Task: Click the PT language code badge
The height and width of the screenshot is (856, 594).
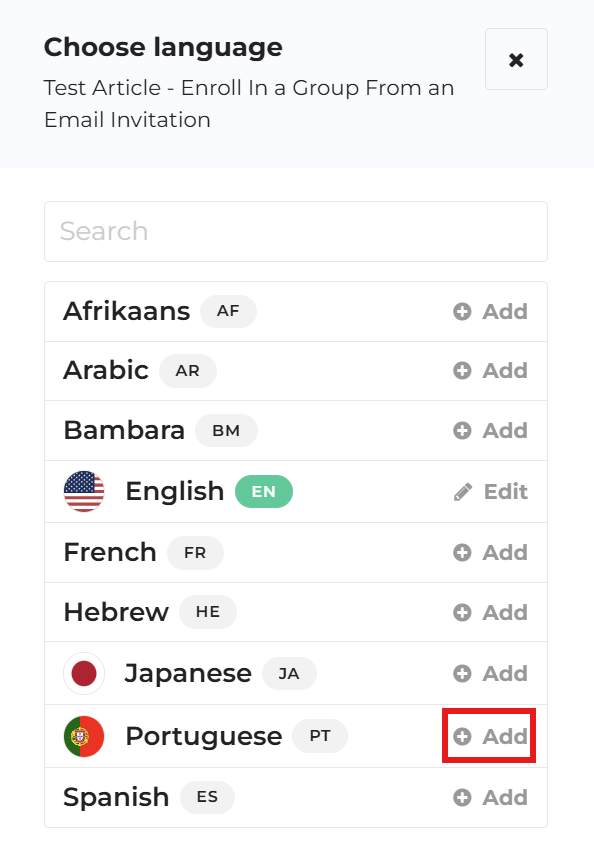Action: pyautogui.click(x=320, y=736)
